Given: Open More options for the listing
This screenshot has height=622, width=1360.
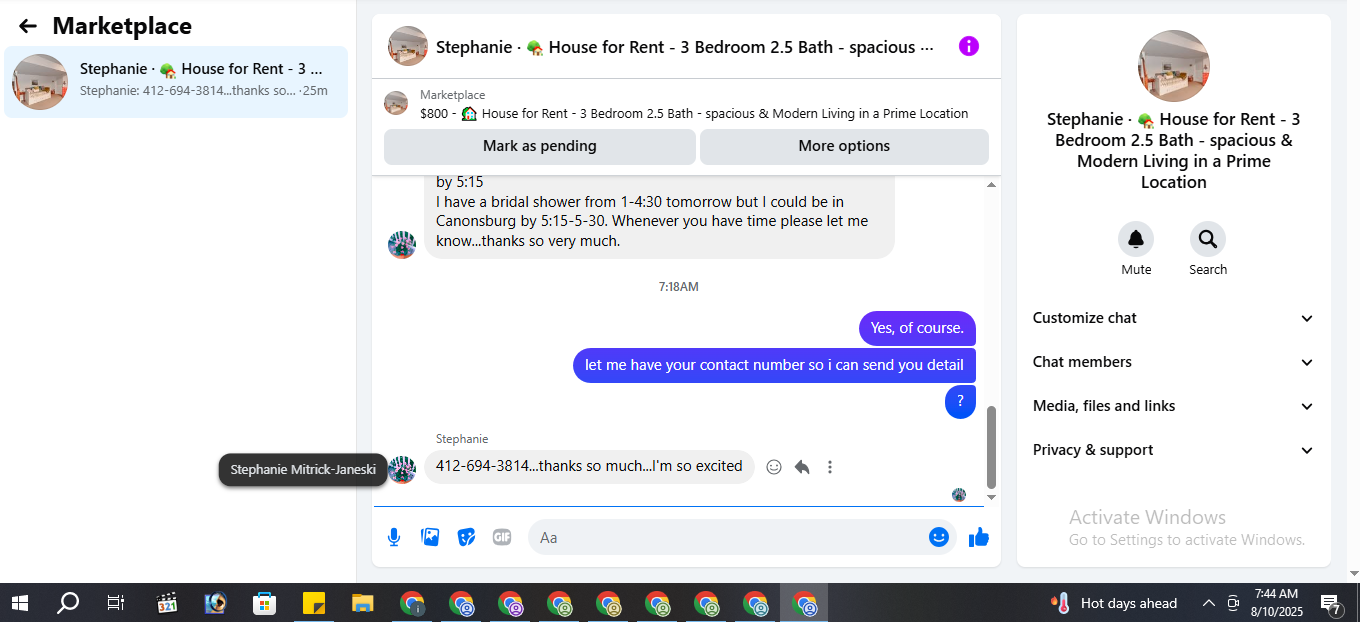Looking at the screenshot, I should point(844,146).
